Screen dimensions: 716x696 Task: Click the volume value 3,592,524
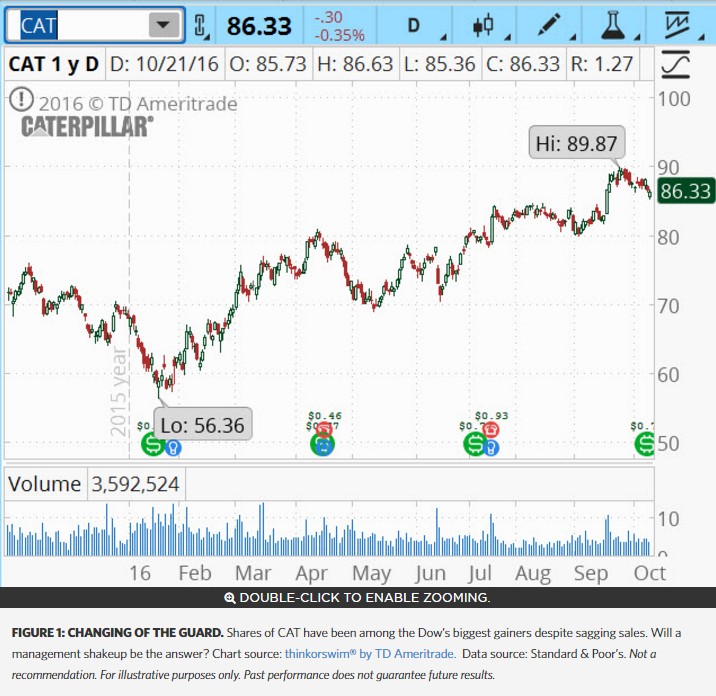click(136, 484)
